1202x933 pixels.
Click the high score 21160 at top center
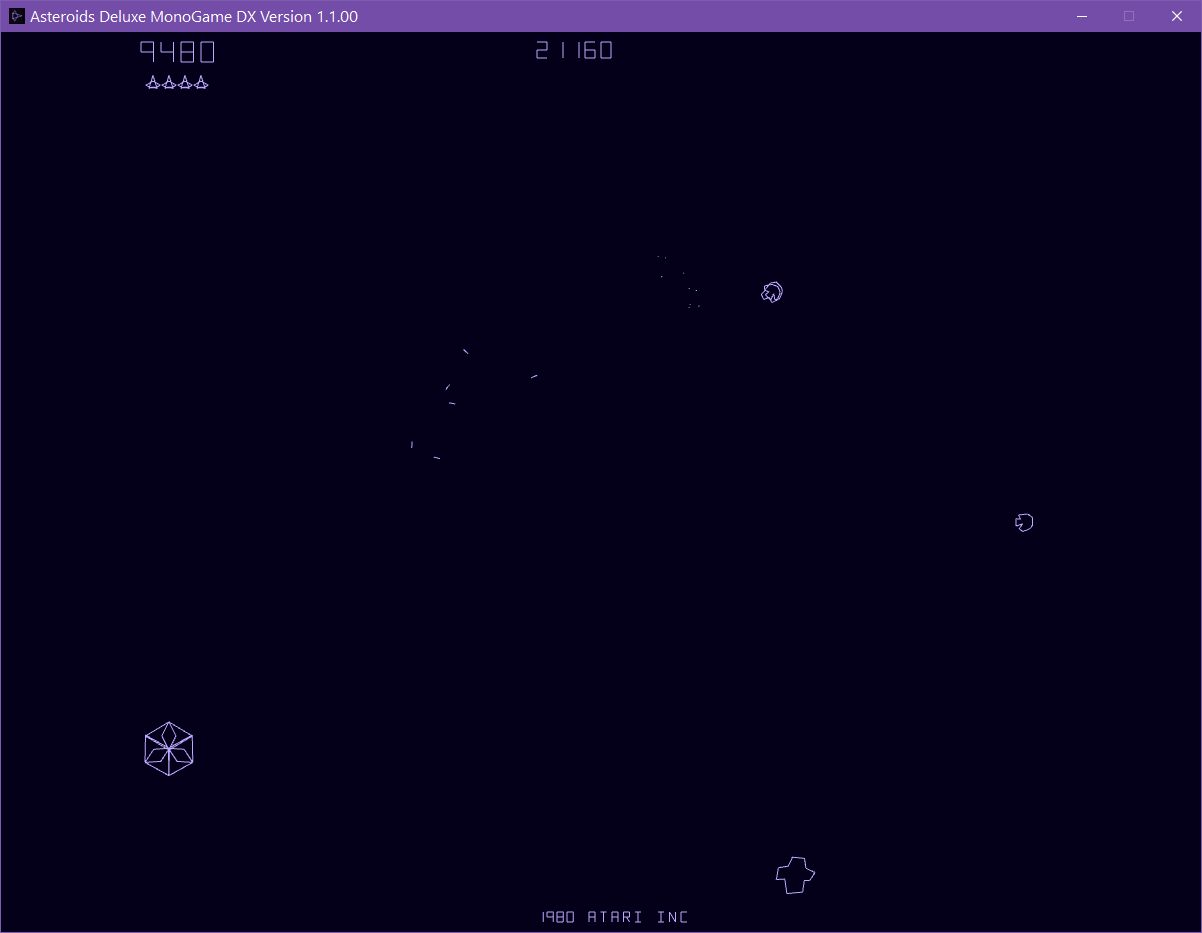573,50
